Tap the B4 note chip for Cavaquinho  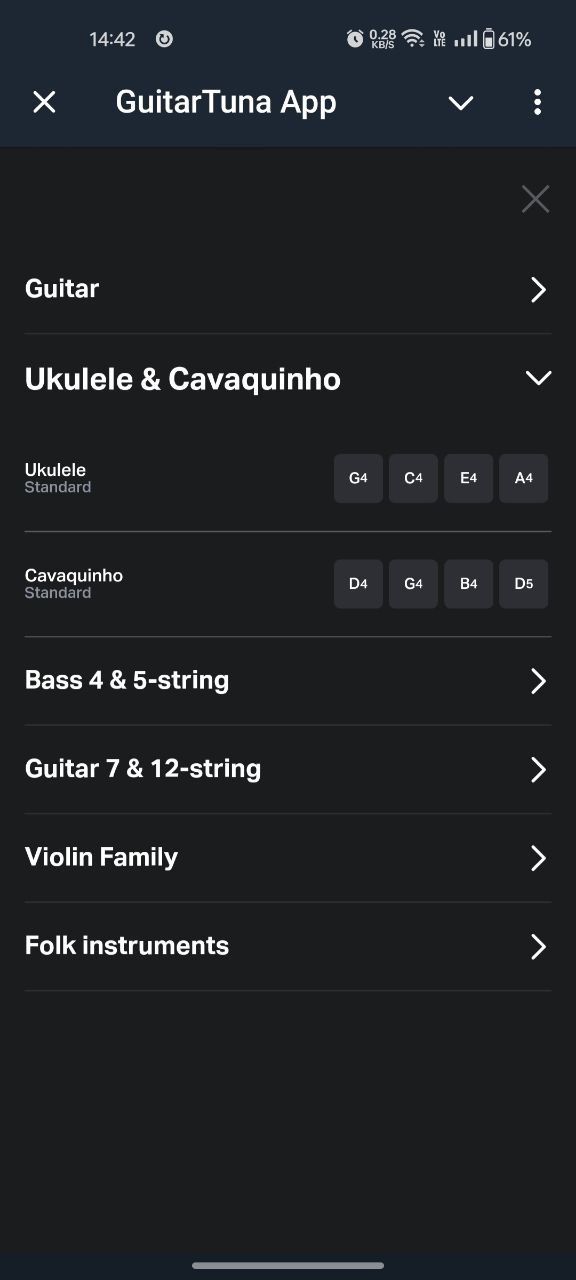[468, 584]
